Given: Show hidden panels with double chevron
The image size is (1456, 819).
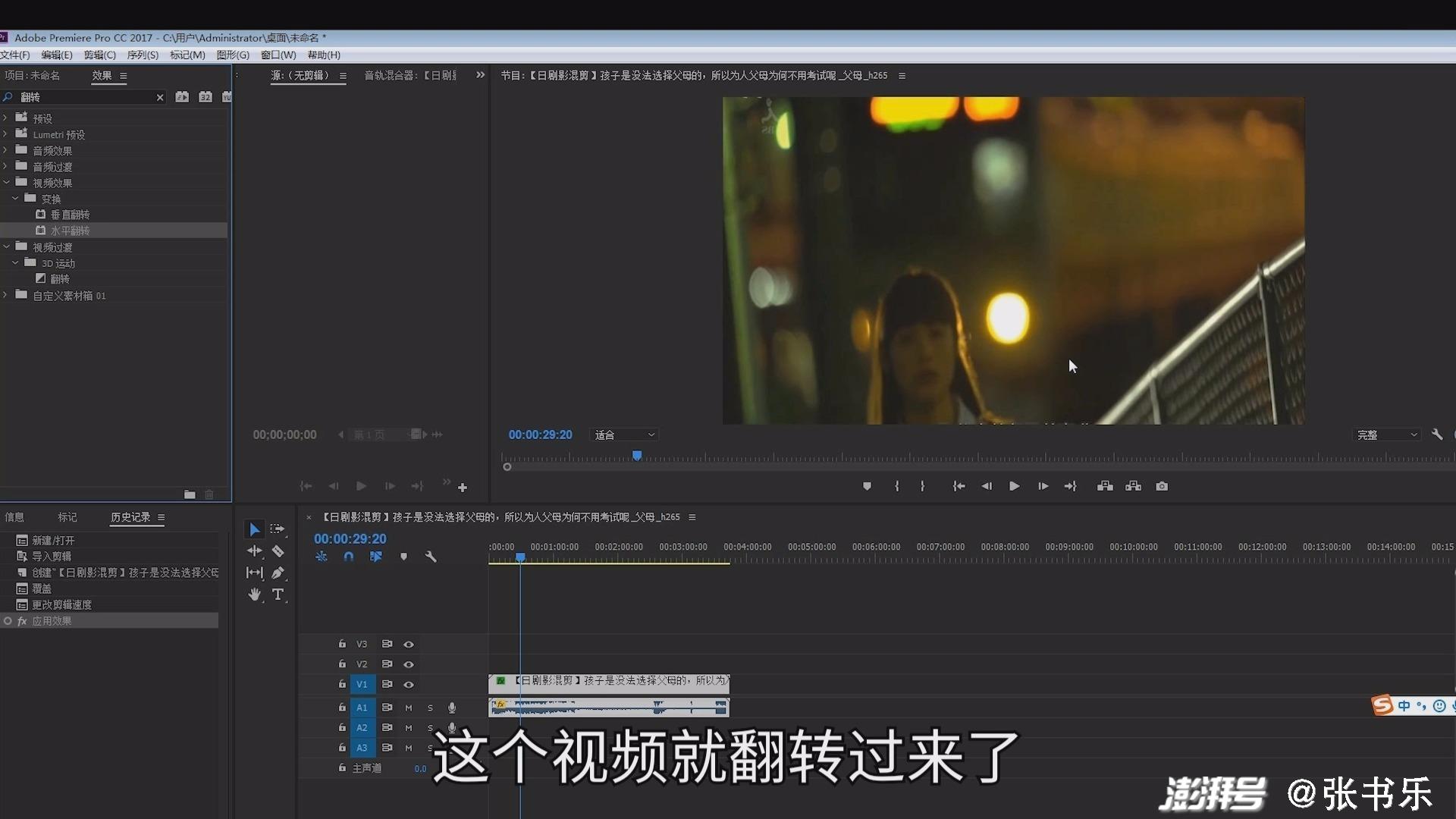Looking at the screenshot, I should 480,75.
